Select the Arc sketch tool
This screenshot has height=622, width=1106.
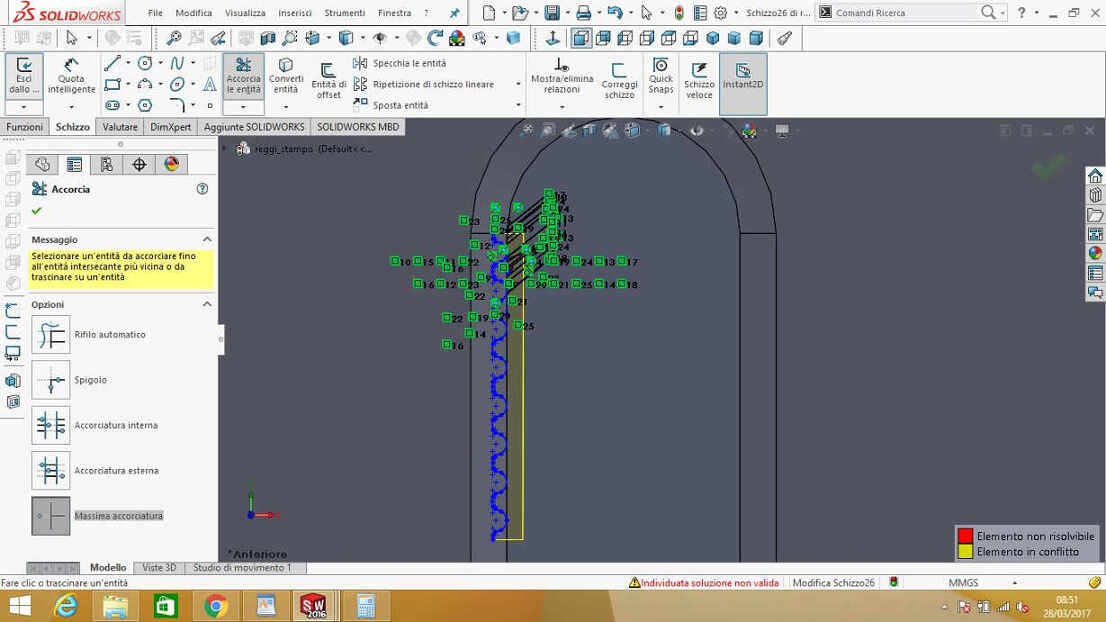click(145, 85)
